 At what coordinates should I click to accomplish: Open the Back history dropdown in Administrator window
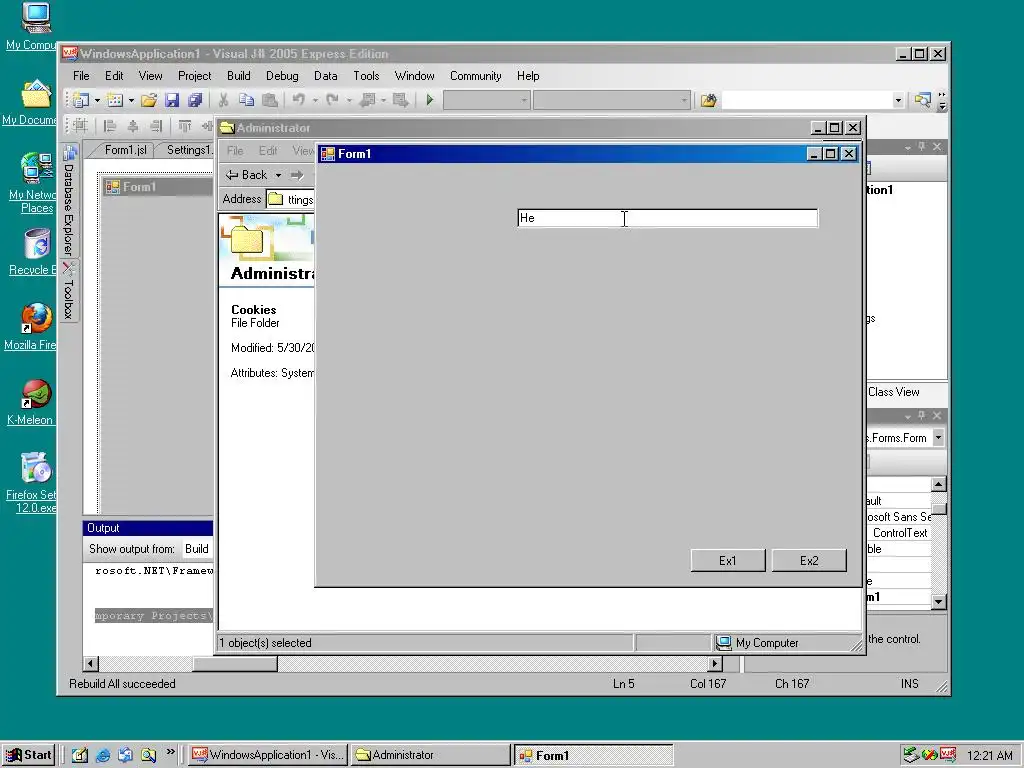point(278,176)
